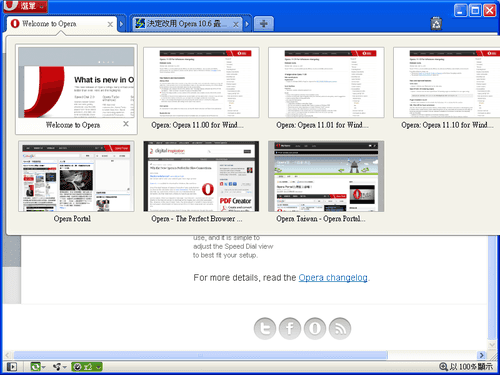Expand the Opera Link sync dropdown
500x375 pixels.
pos(44,367)
